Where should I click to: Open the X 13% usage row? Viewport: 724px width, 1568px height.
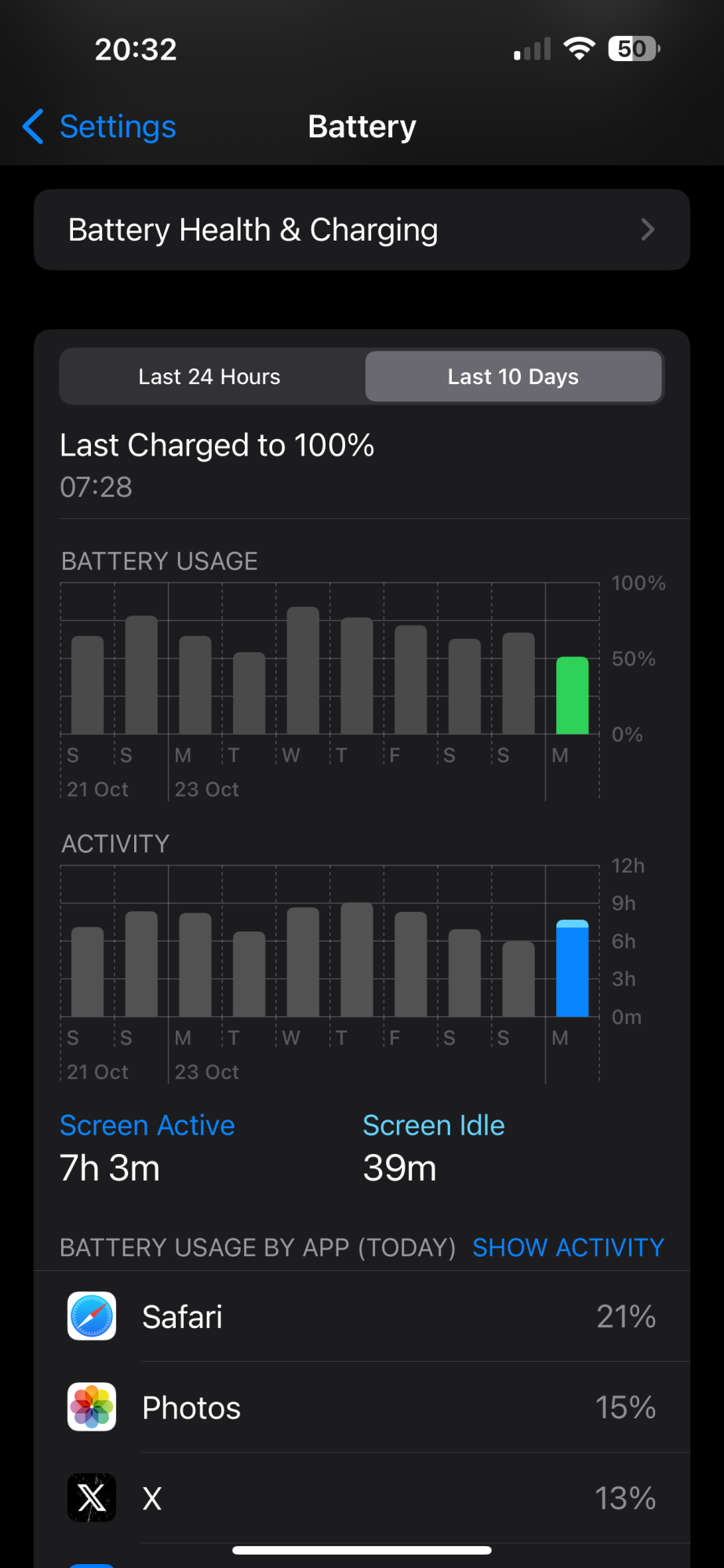pos(362,1498)
